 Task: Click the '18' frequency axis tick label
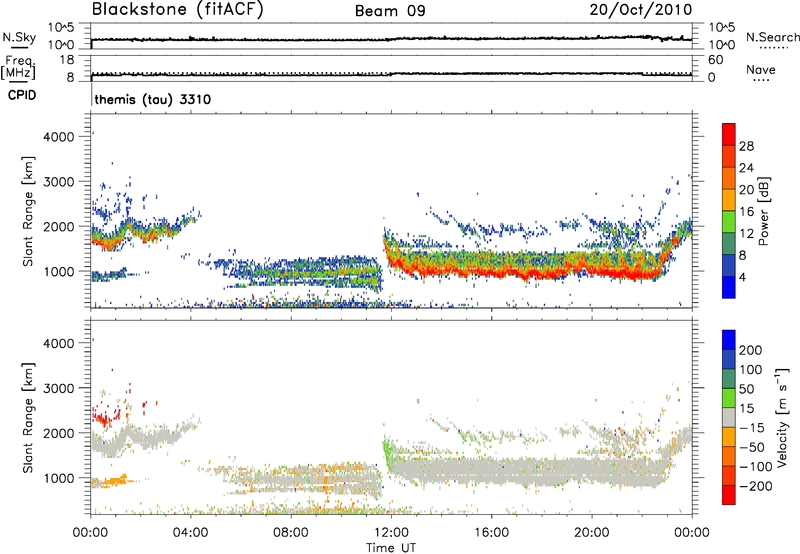67,60
